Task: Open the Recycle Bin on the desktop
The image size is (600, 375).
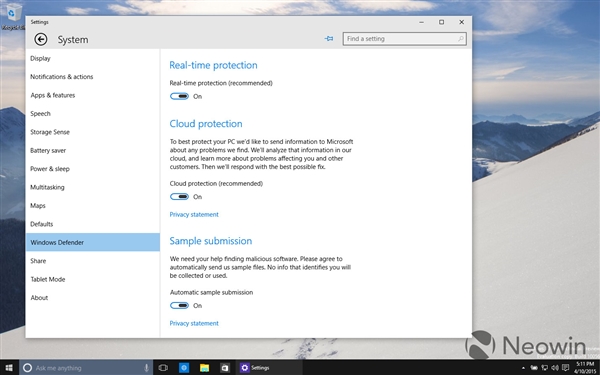Action: tap(13, 16)
